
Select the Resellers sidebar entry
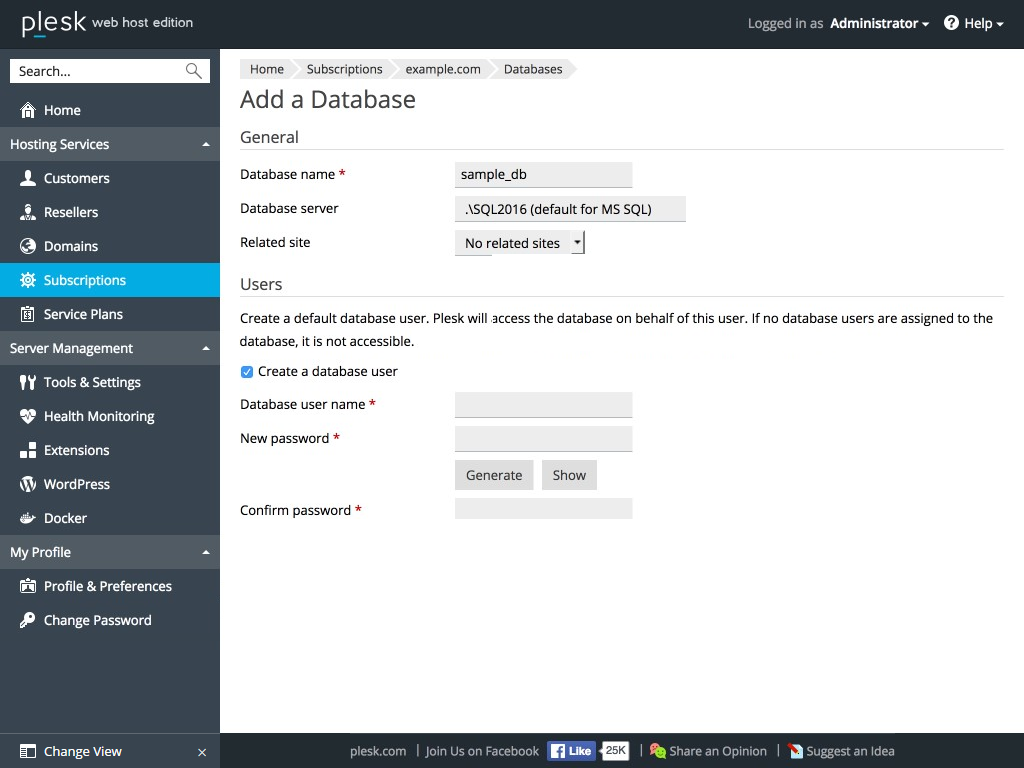point(72,212)
